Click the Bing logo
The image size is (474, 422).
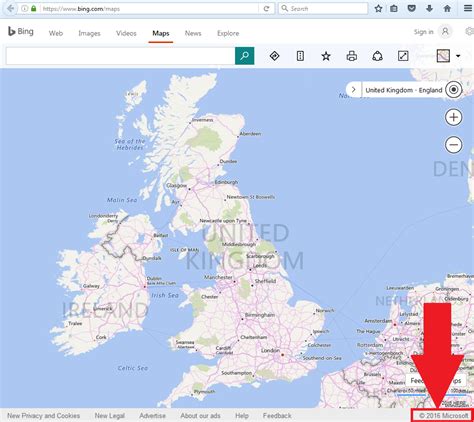tap(21, 32)
